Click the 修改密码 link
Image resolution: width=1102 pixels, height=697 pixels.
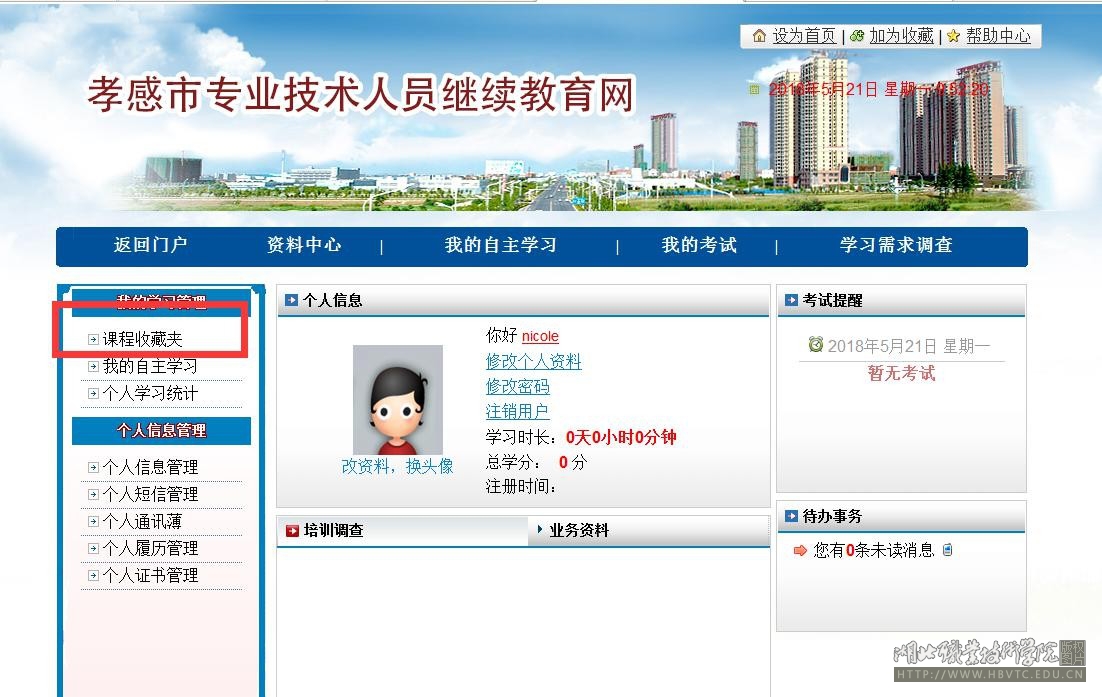(x=517, y=387)
